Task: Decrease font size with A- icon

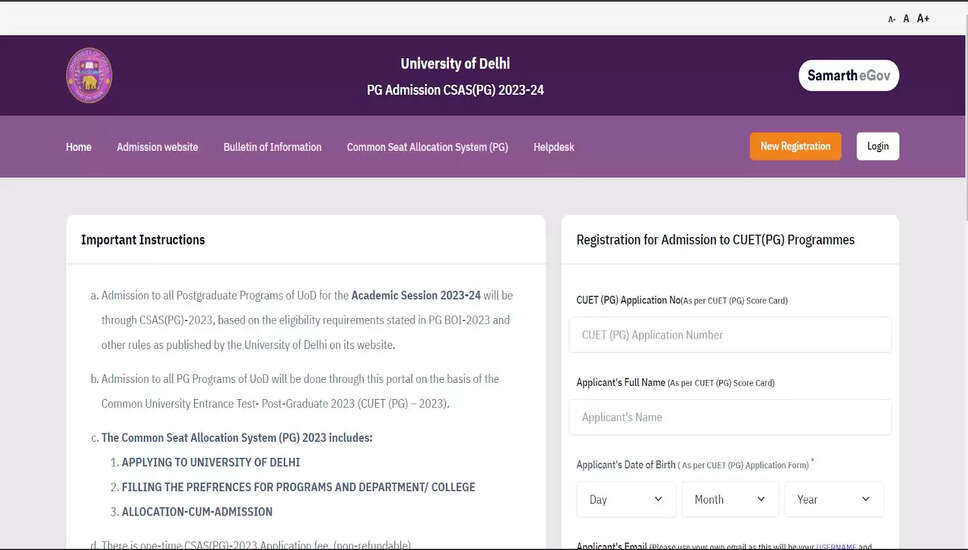Action: pos(891,19)
